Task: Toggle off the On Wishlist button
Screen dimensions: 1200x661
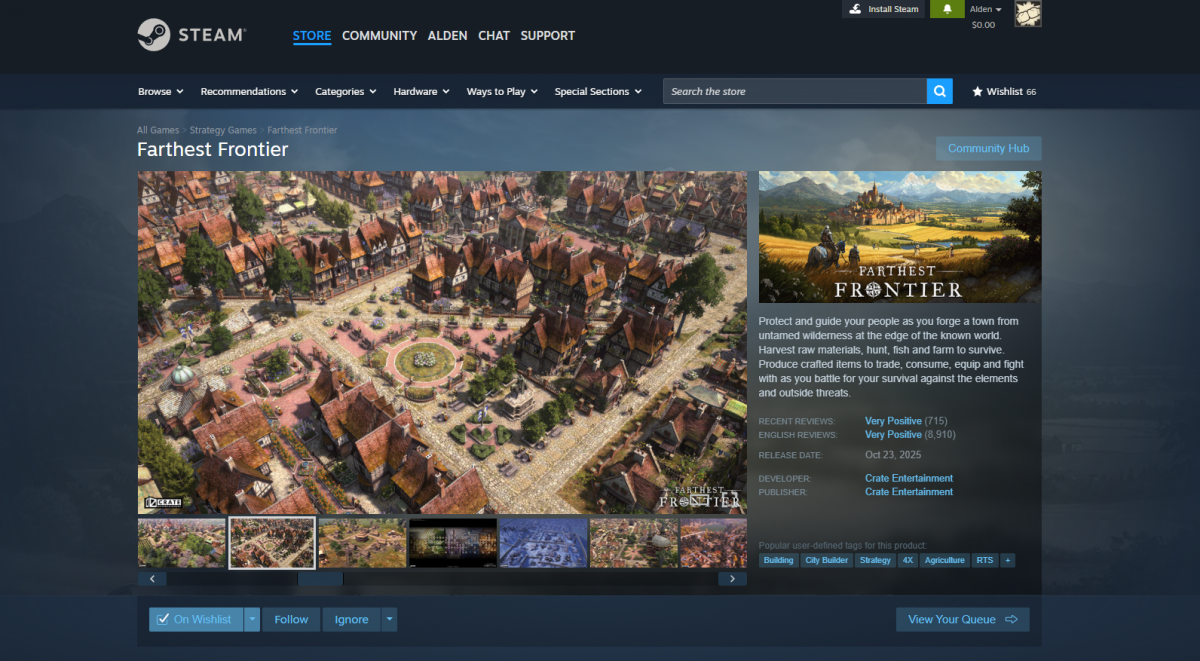Action: tap(195, 619)
